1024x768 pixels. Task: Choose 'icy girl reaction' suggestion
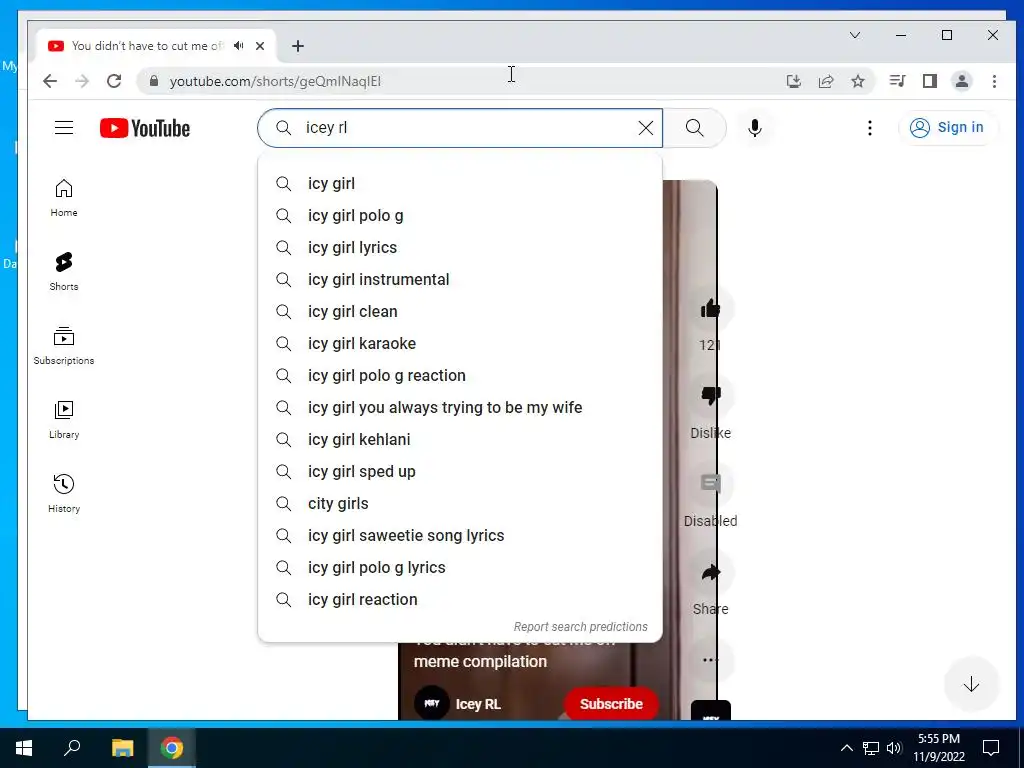460,600
